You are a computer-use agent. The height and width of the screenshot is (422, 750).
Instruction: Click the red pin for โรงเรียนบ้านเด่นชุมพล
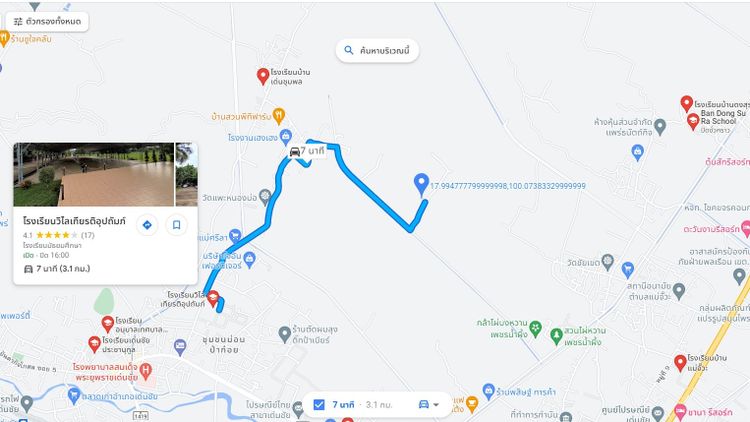263,76
